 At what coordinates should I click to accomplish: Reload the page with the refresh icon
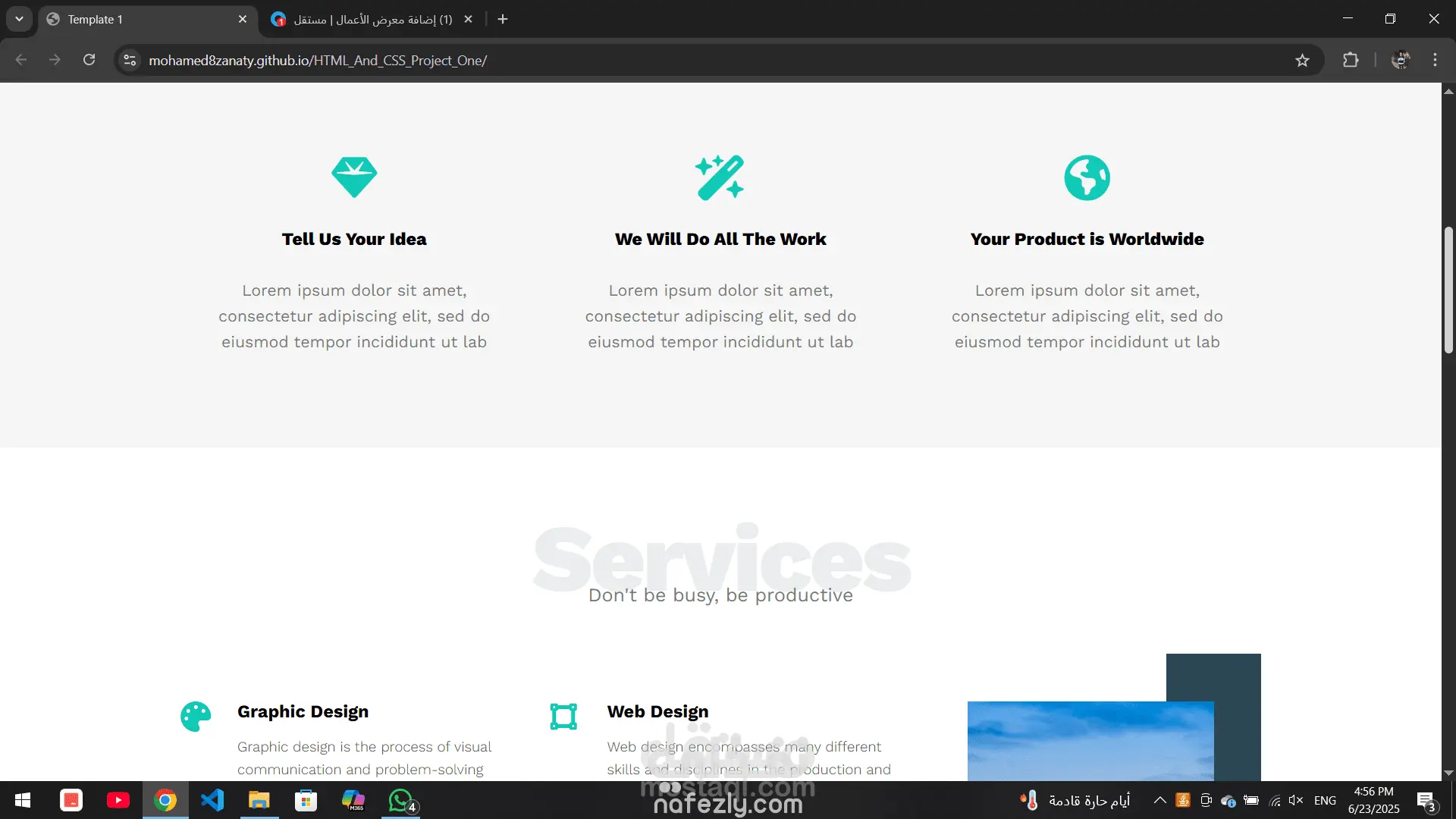[89, 61]
